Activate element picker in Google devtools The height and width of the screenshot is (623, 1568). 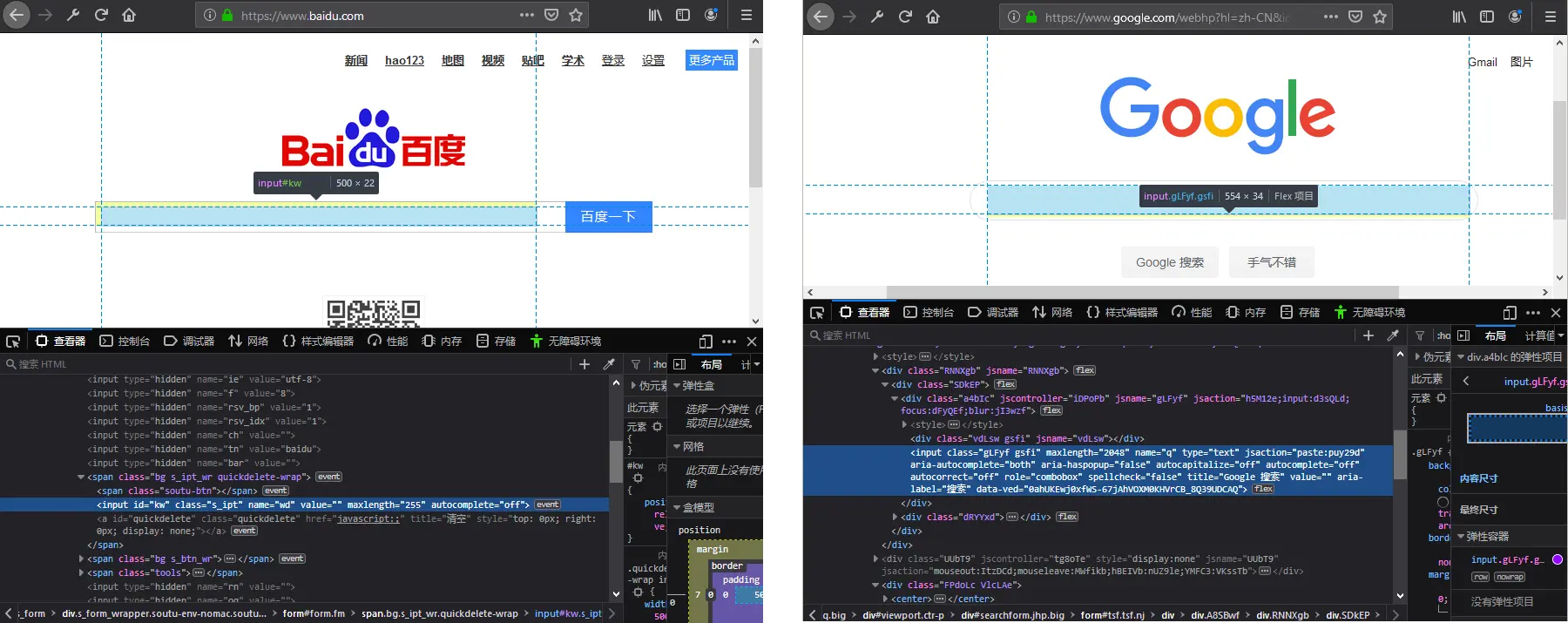tap(817, 313)
